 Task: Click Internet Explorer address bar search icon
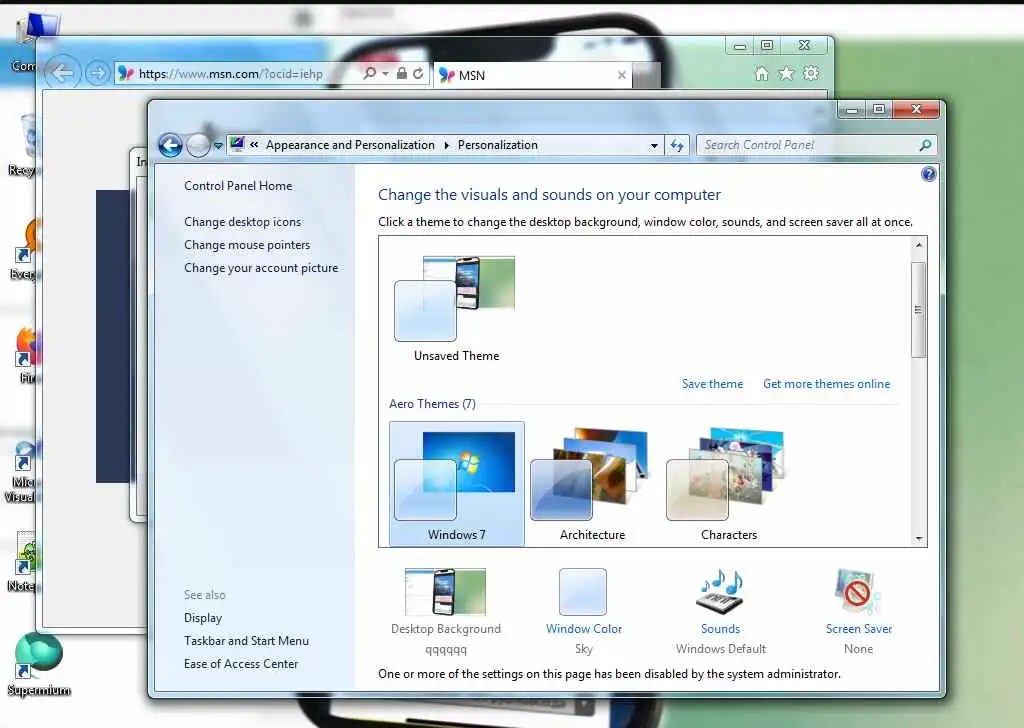(x=370, y=73)
